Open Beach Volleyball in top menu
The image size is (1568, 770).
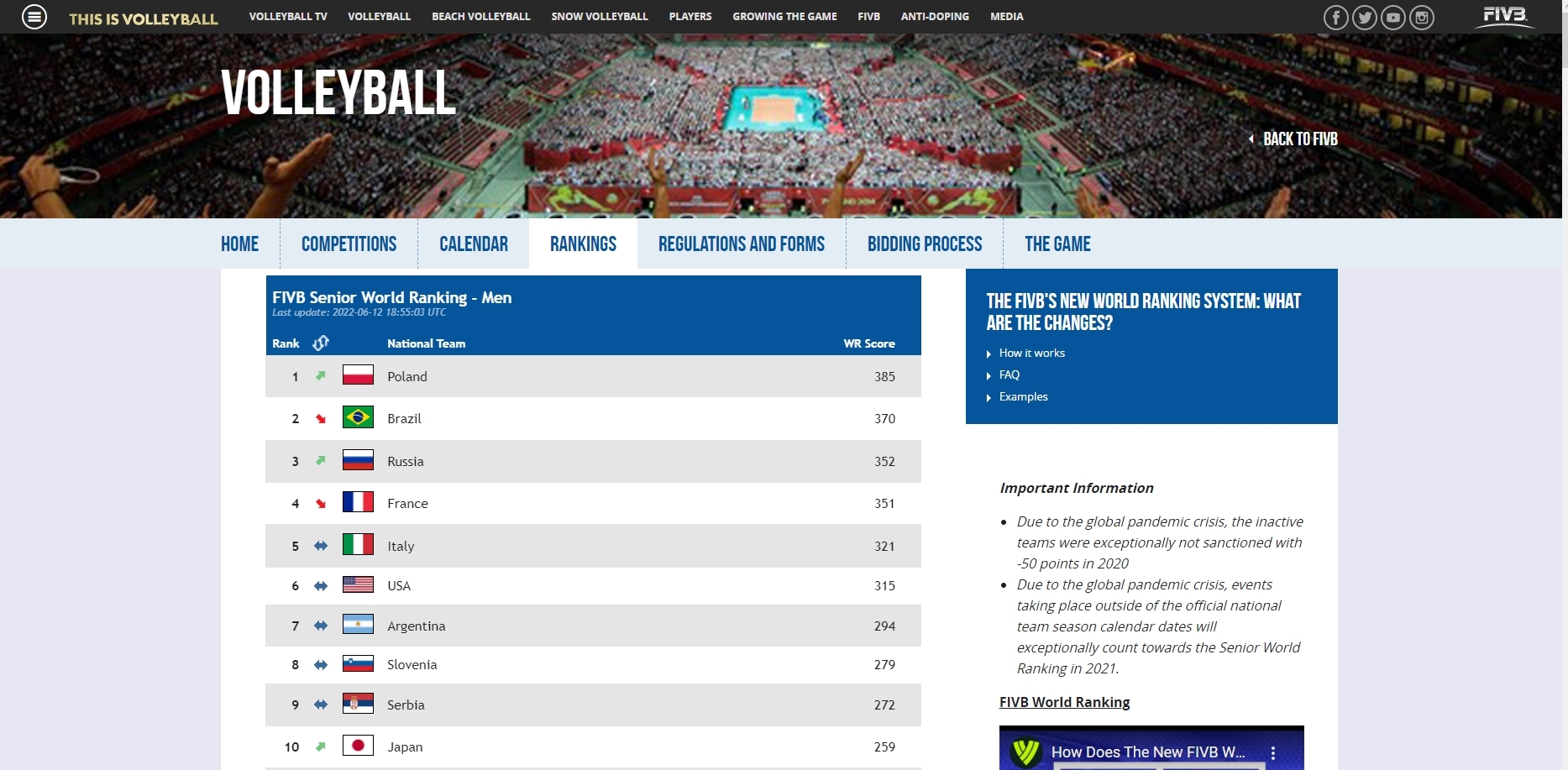coord(480,17)
